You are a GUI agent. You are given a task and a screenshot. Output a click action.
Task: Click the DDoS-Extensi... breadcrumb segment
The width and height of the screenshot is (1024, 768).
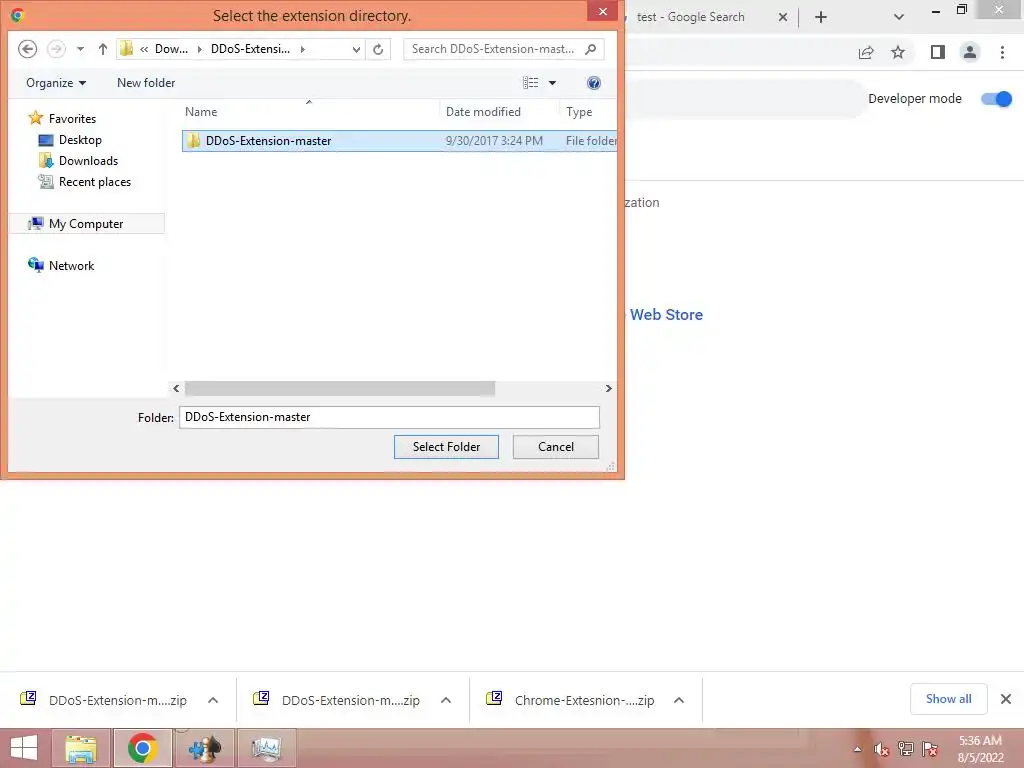tap(250, 49)
